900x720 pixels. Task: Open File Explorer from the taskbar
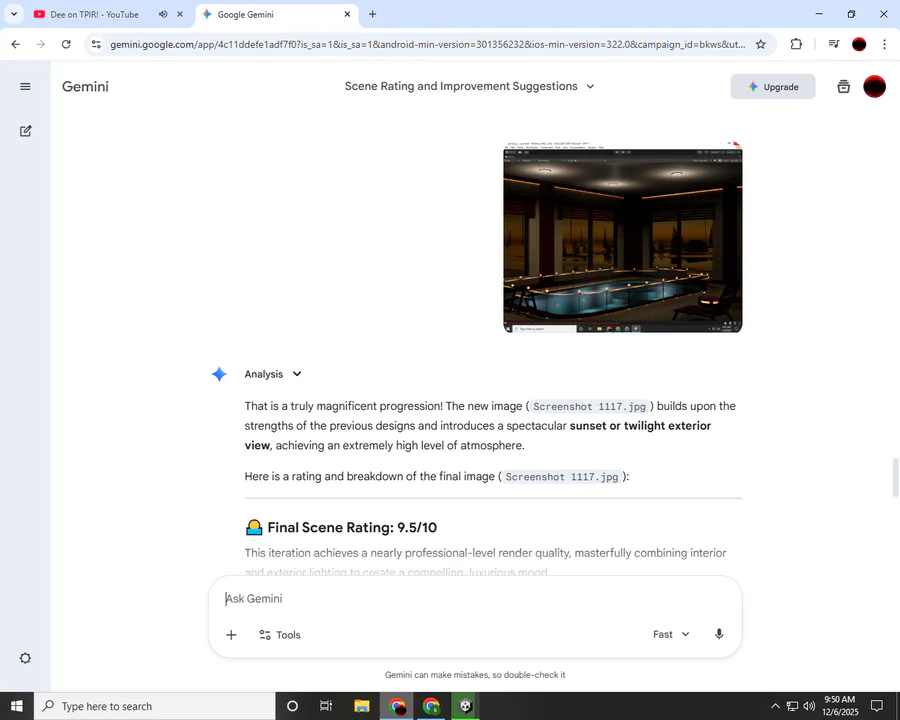coord(362,706)
